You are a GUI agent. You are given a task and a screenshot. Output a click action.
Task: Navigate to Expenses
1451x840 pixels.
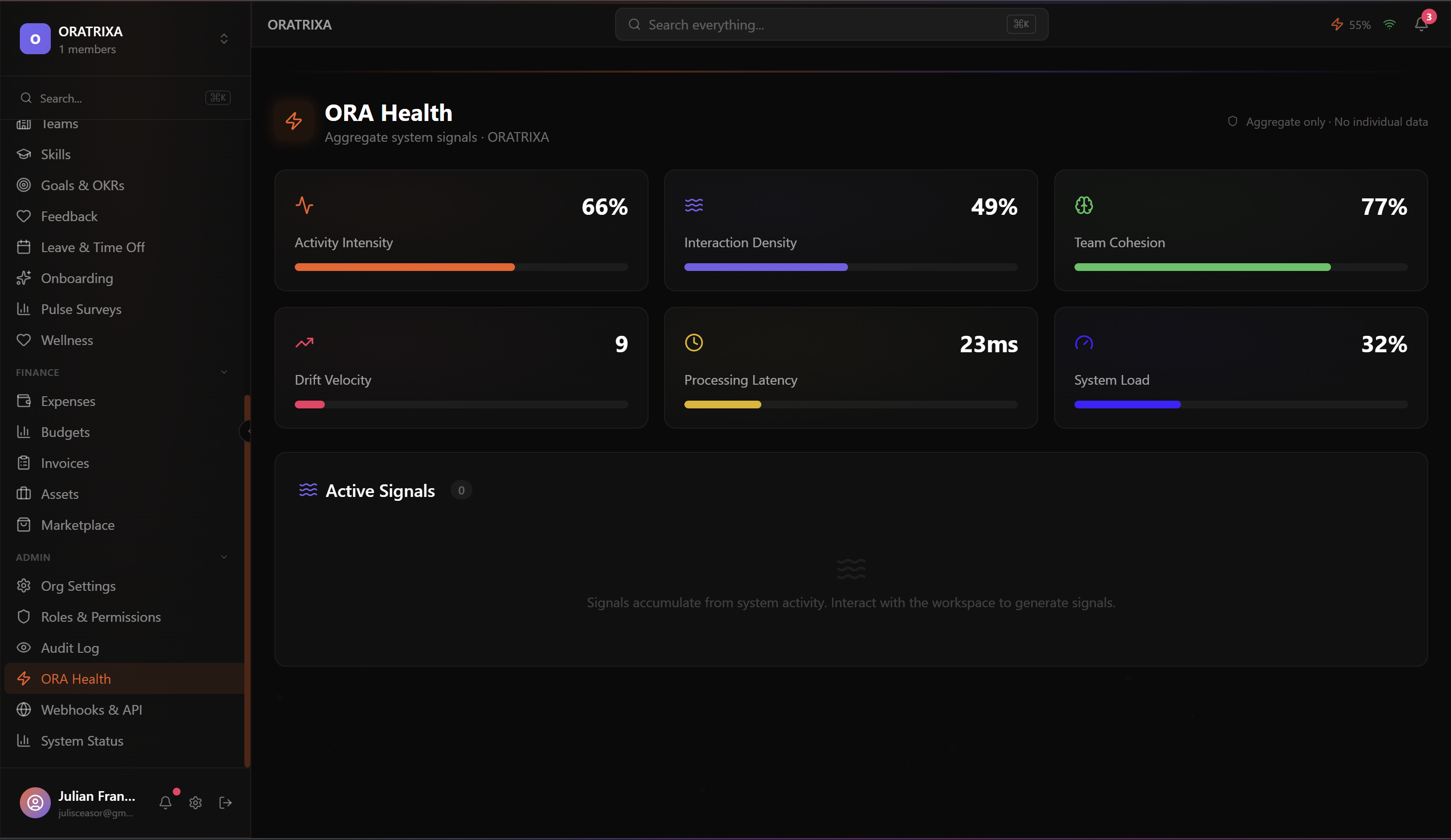[x=124, y=401]
